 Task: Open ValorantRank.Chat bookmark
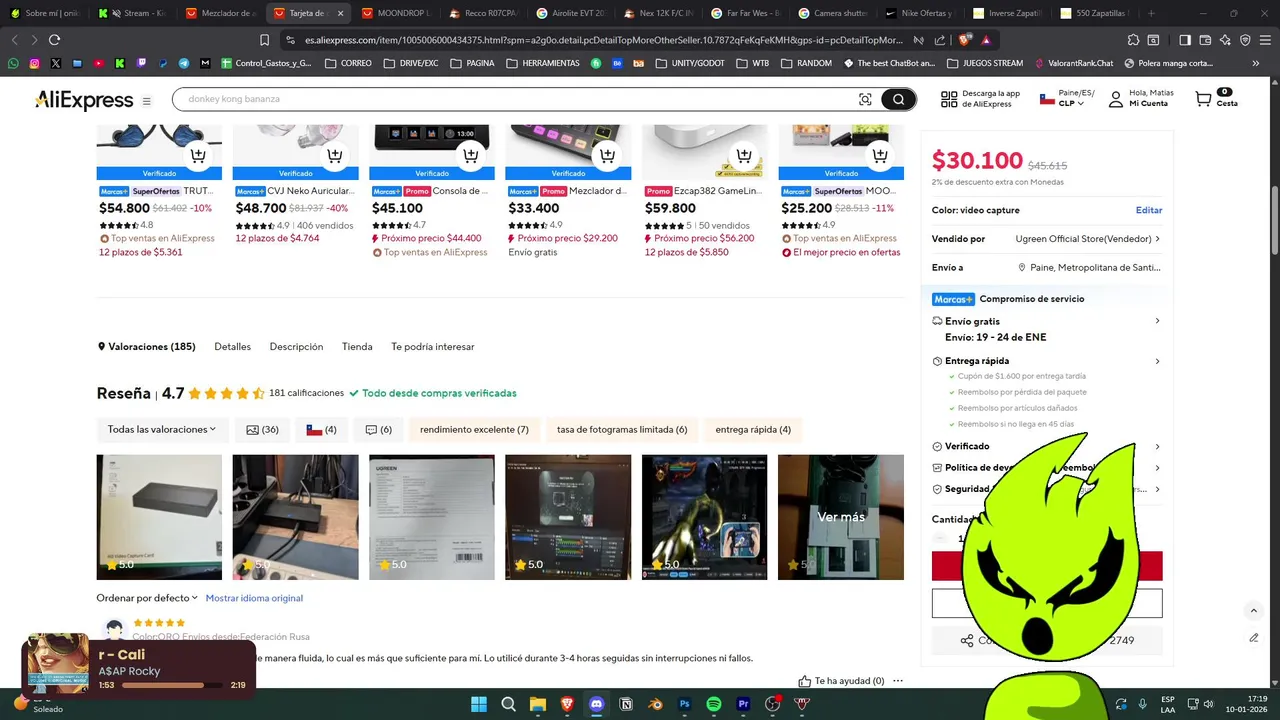[x=1072, y=63]
